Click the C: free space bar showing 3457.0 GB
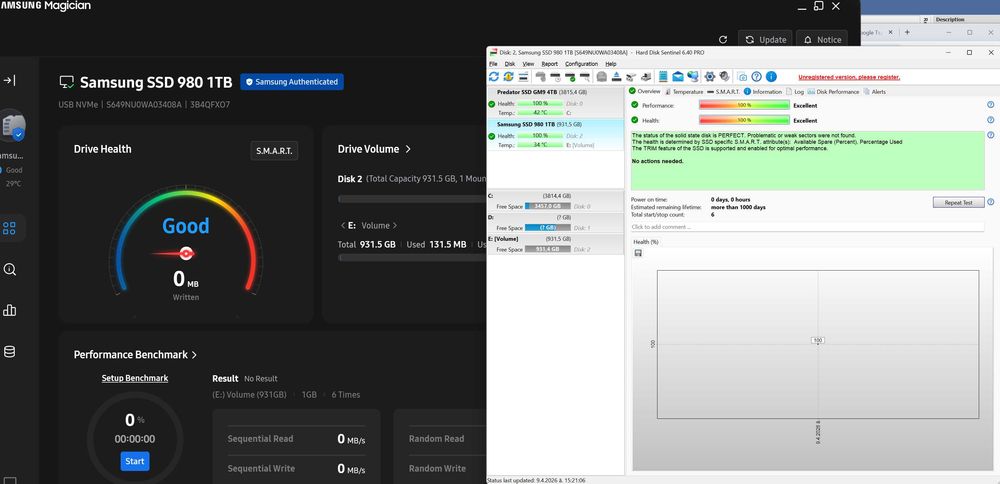This screenshot has height=484, width=1000. click(x=547, y=206)
